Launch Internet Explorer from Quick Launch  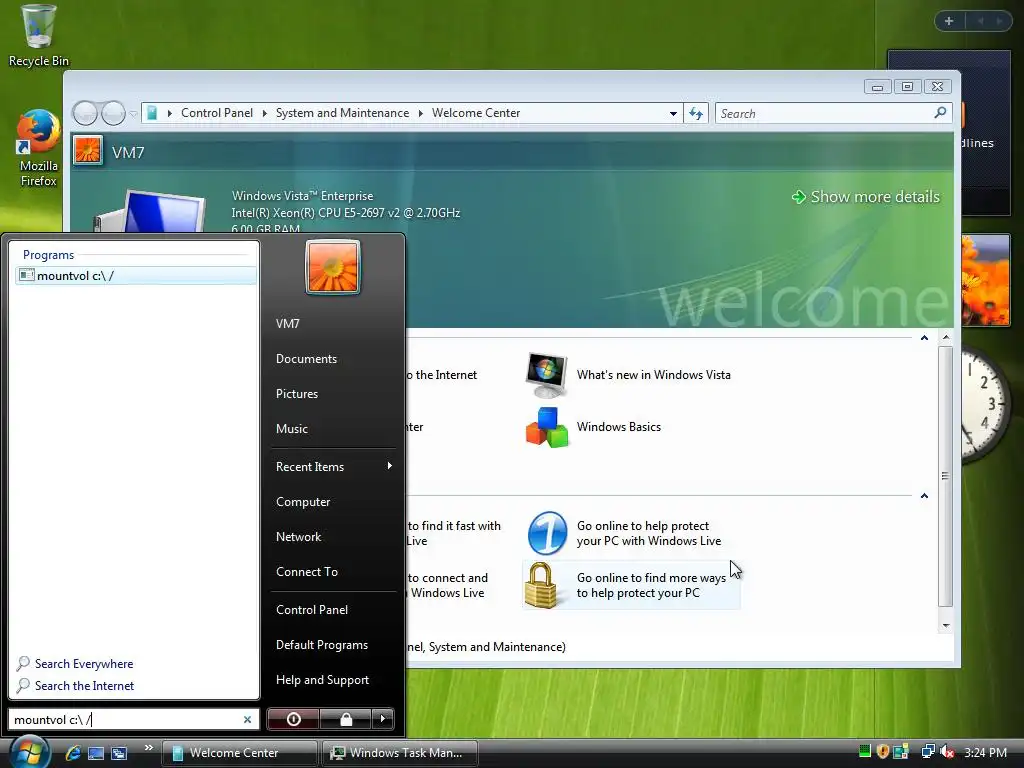pyautogui.click(x=73, y=753)
